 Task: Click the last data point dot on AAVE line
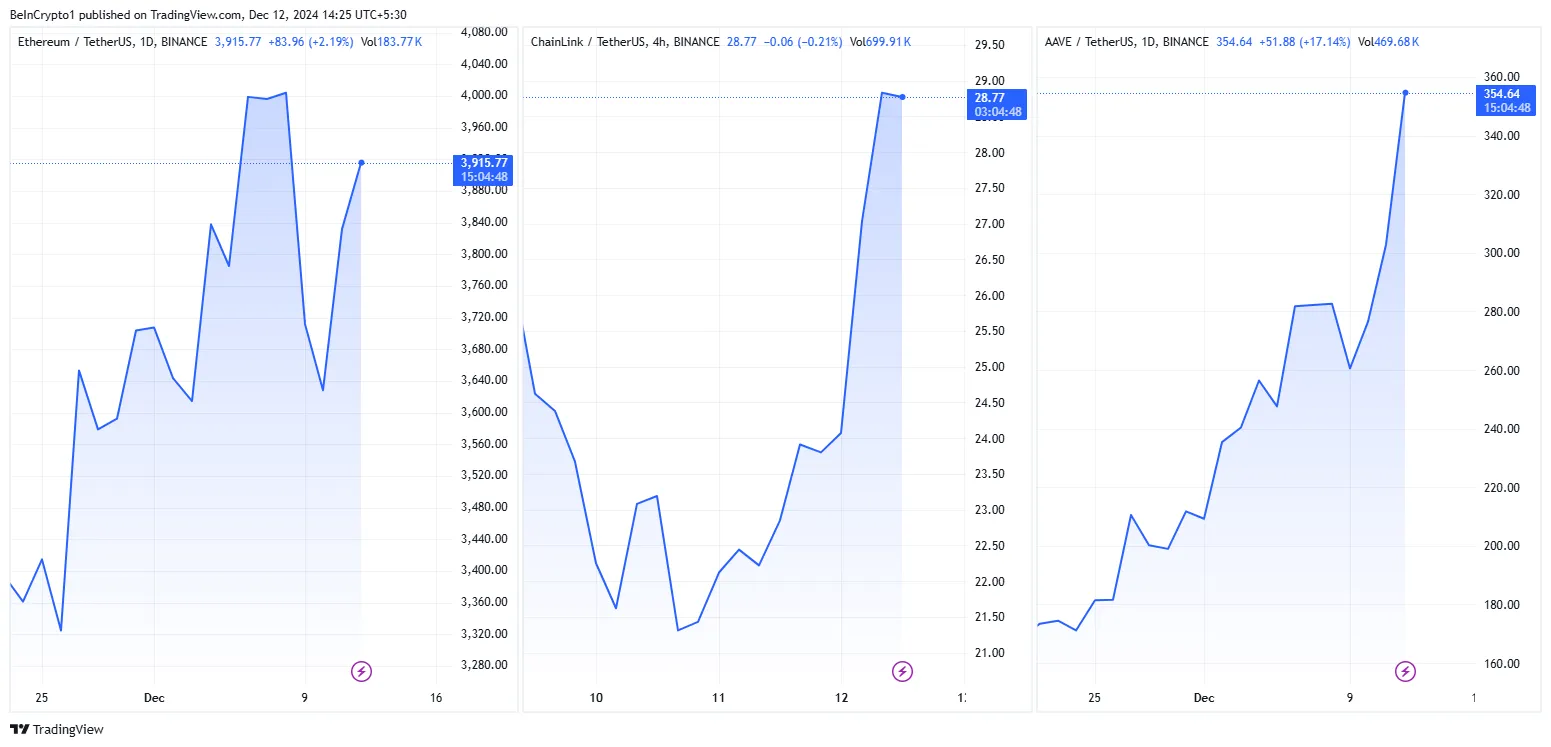pos(1405,93)
